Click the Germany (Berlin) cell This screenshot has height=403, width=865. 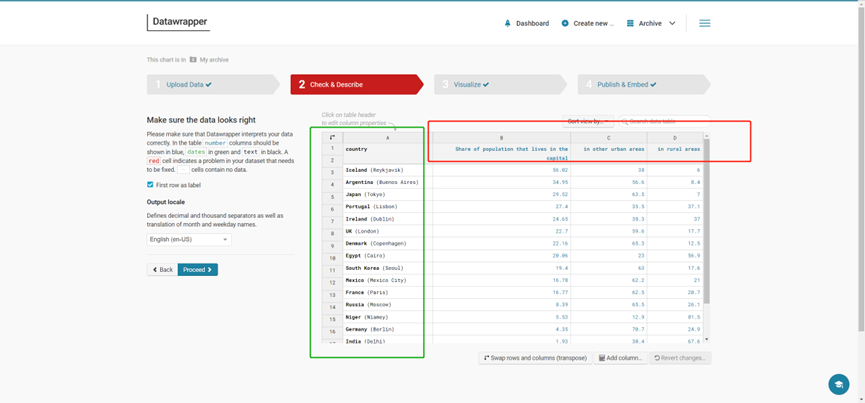tap(387, 329)
